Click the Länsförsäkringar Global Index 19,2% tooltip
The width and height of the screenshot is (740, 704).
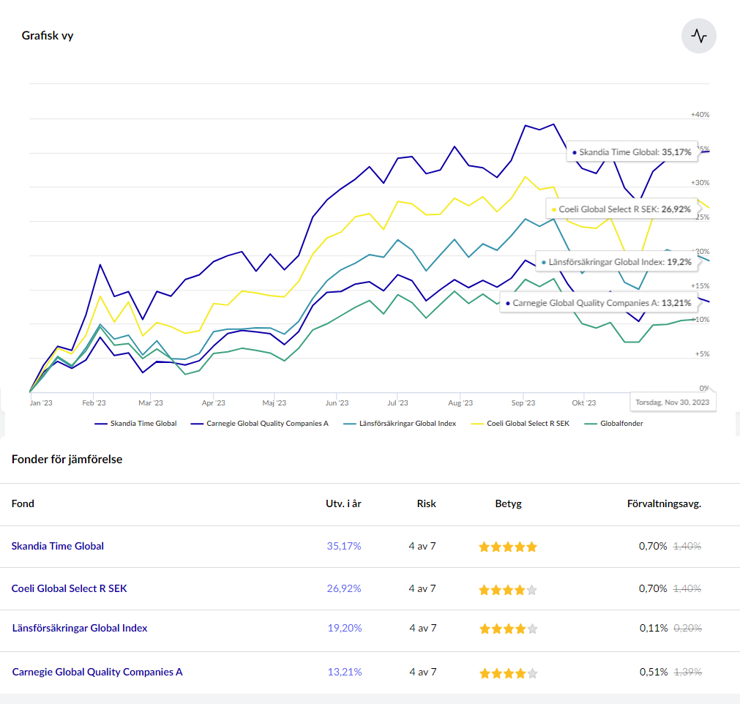click(x=616, y=262)
